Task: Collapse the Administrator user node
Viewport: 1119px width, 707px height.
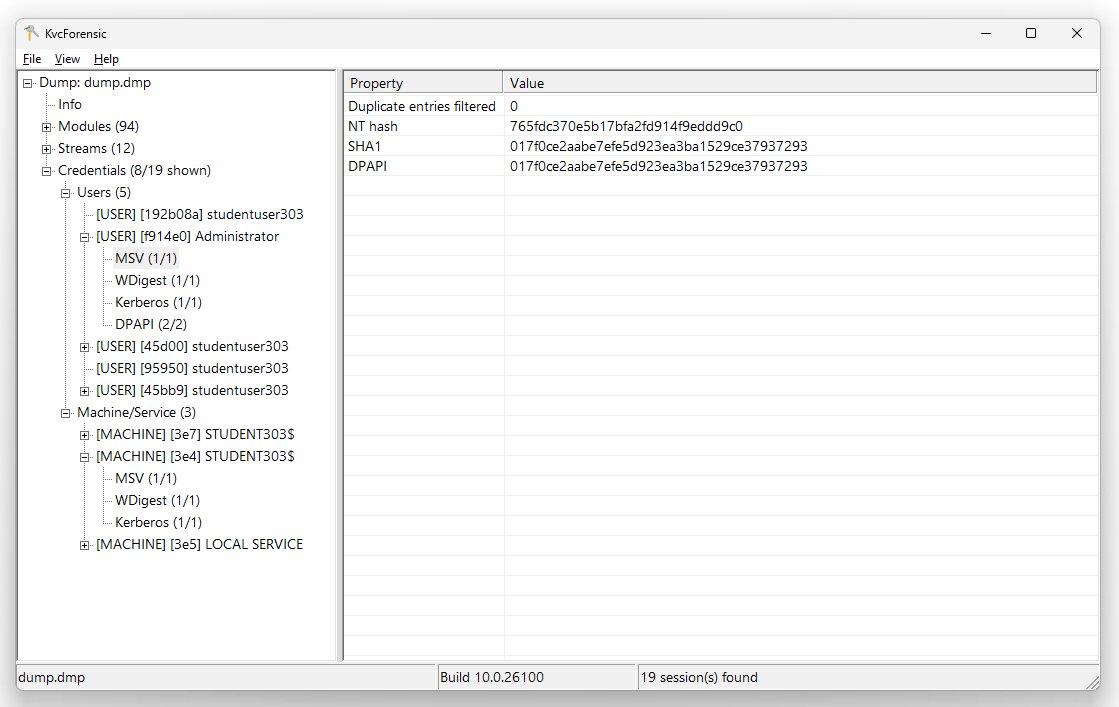Action: 85,237
